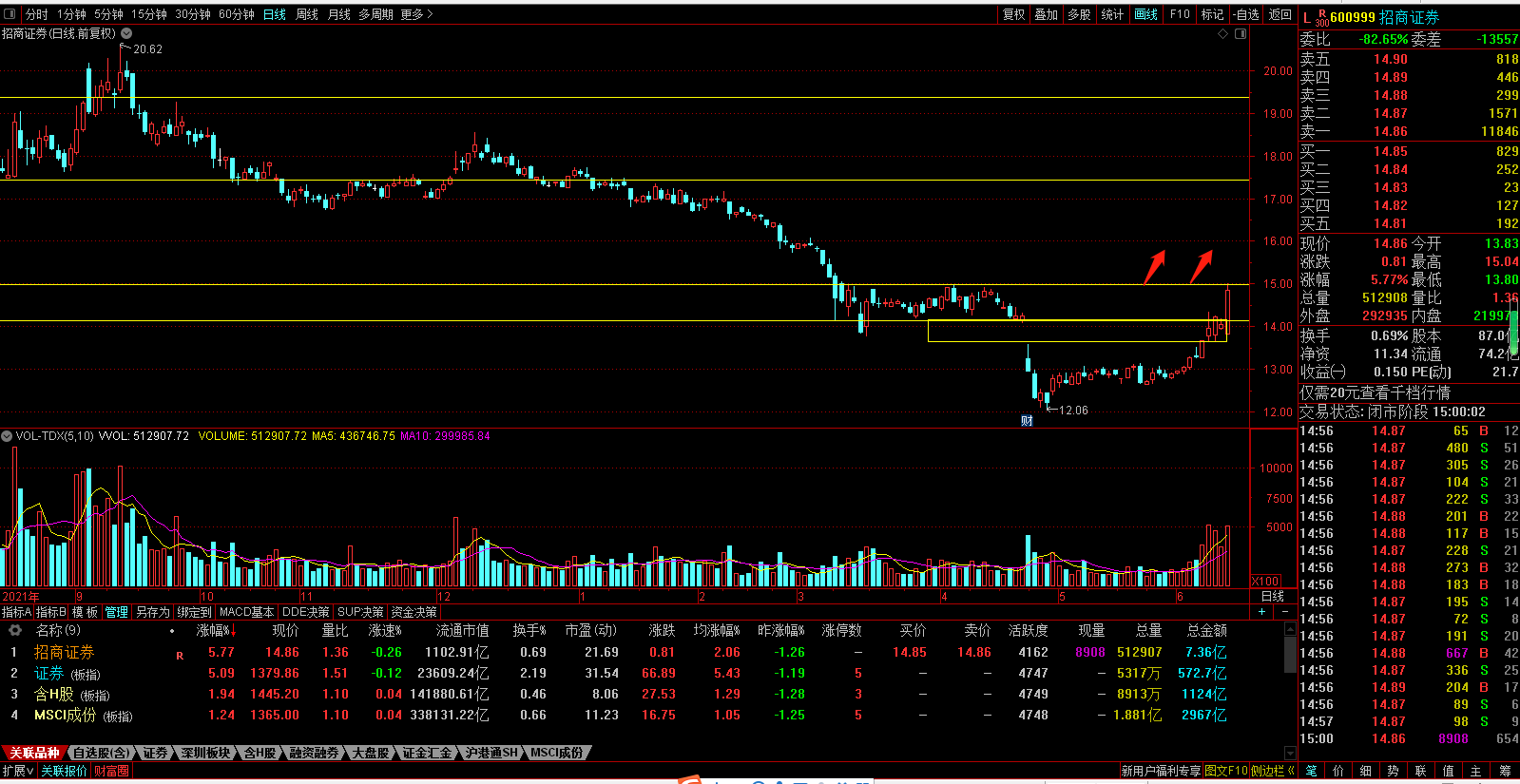1520x784 pixels.
Task: Open 图文F10 button in status bar
Action: [x=1226, y=771]
